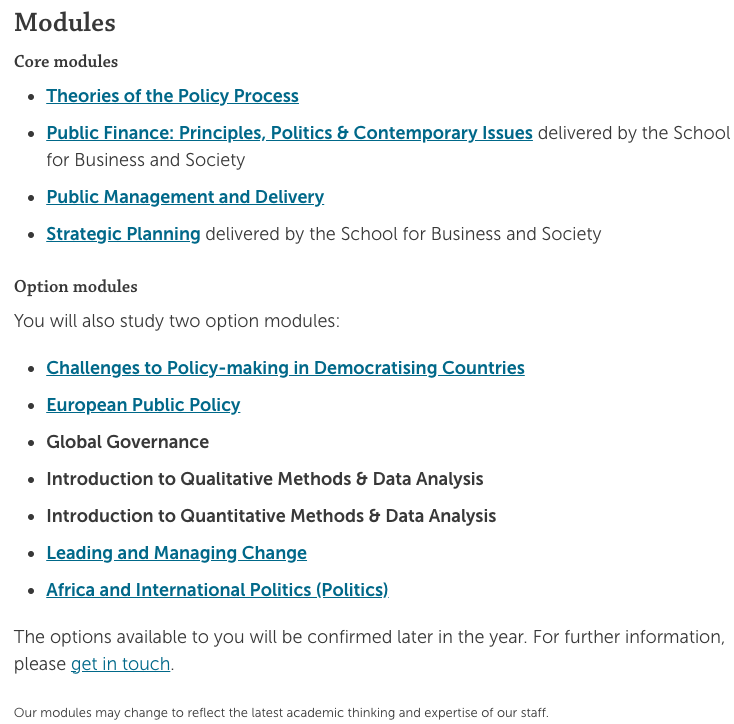
Task: Click the 'Our modules may change' disclaimer text
Action: coord(281,713)
